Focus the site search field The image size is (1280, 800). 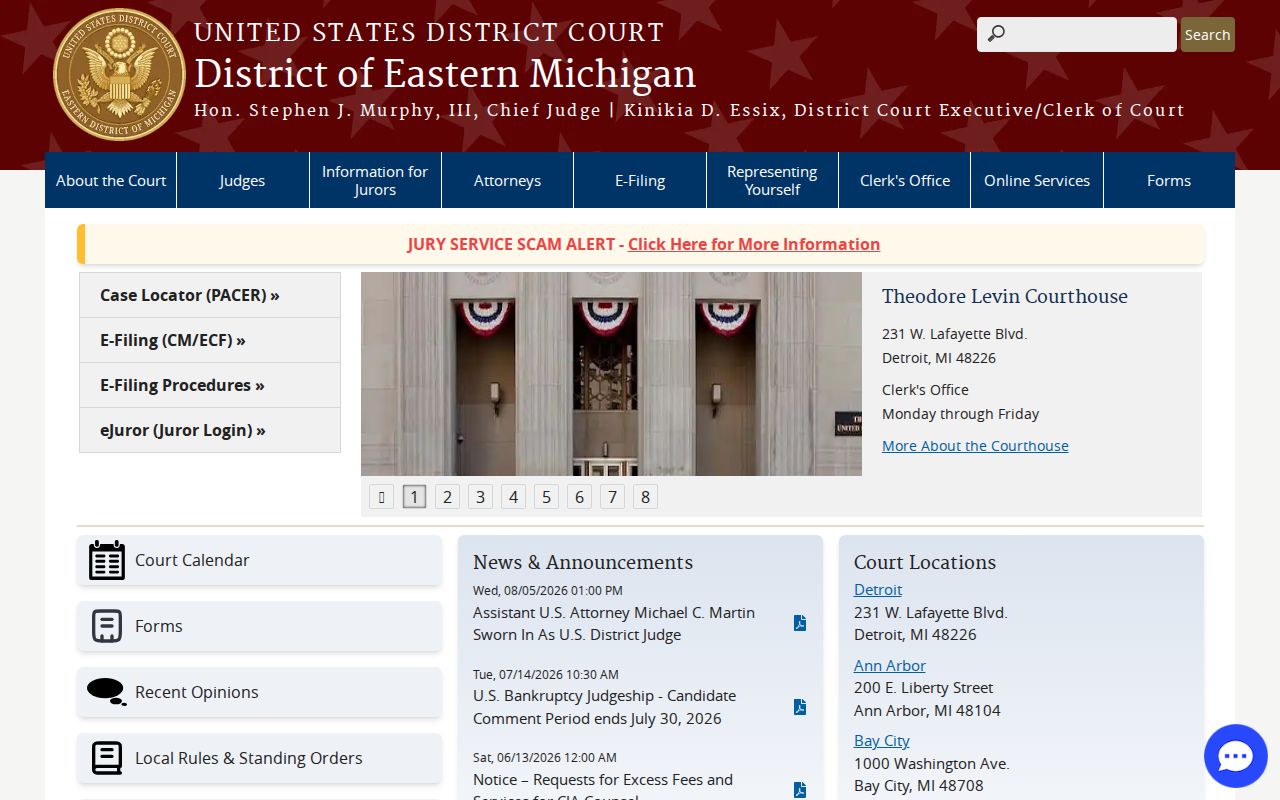1077,34
